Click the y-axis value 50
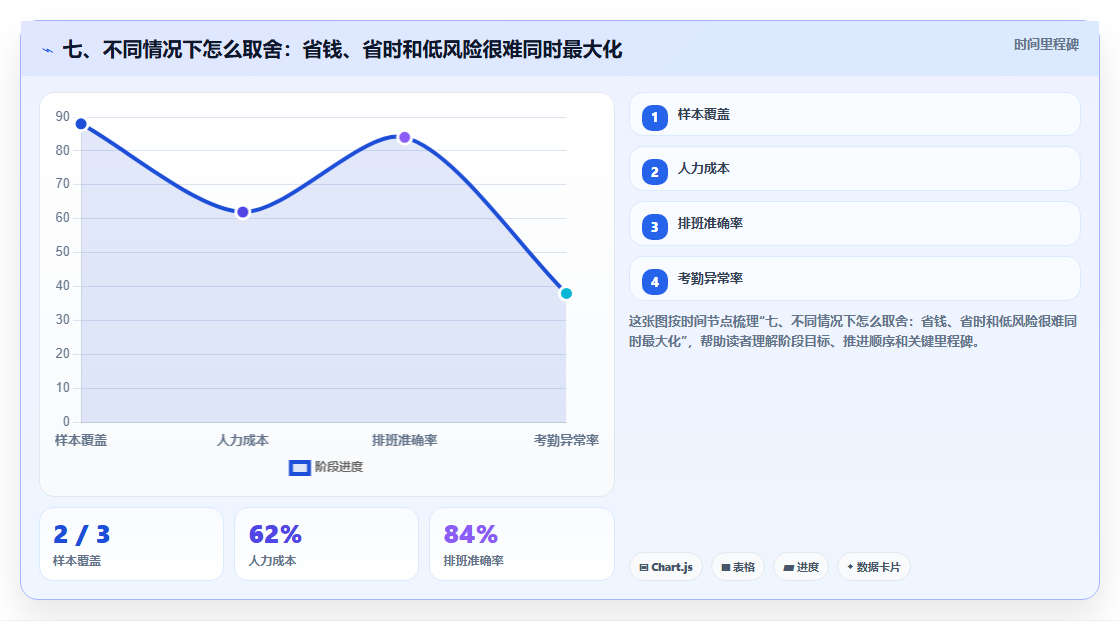The image size is (1120, 621). (63, 252)
